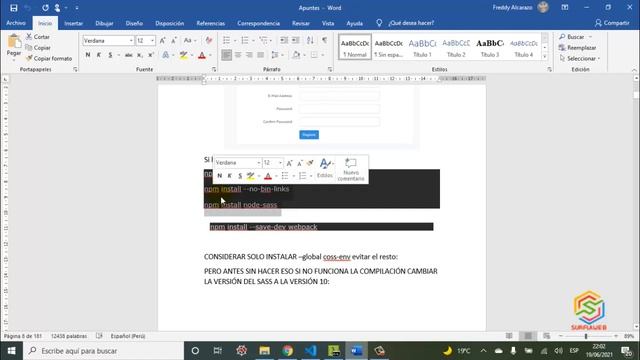Viewport: 640px width, 360px height.
Task: Open the ribbon font name dropdown Verdana
Action: click(x=131, y=40)
